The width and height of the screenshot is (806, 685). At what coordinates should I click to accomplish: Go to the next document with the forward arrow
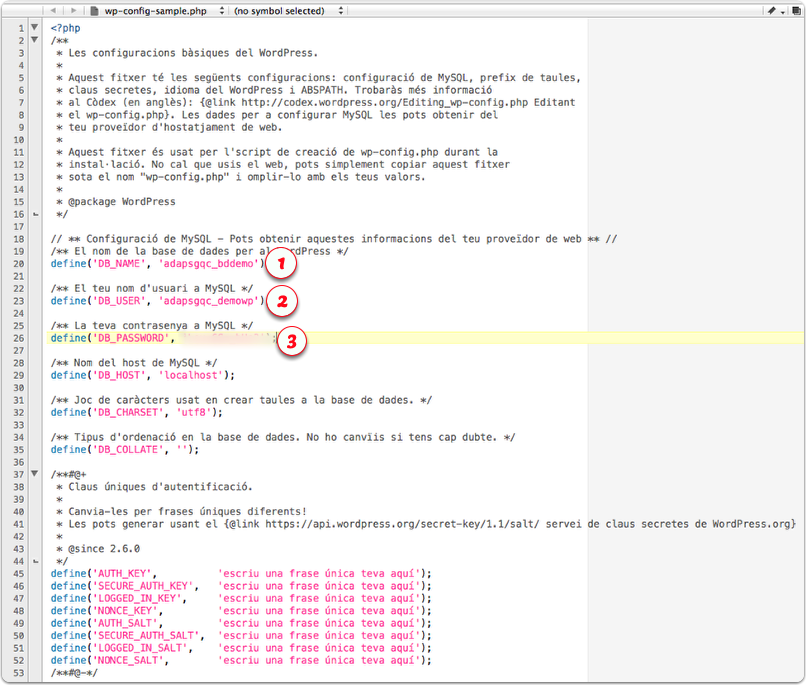point(74,11)
